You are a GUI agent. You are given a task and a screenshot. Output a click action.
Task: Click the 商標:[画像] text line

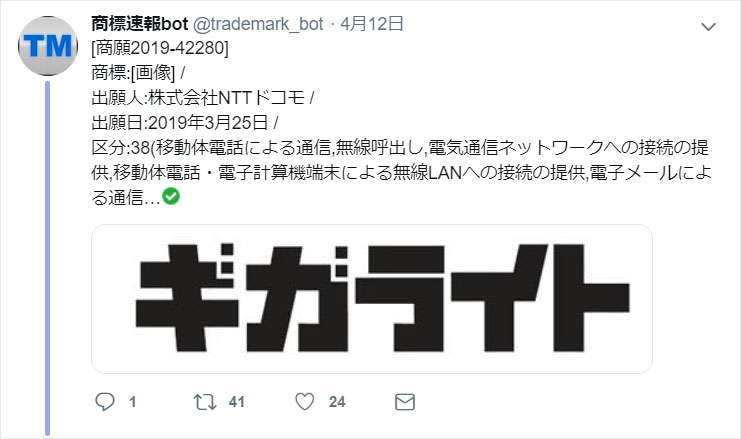[138, 73]
